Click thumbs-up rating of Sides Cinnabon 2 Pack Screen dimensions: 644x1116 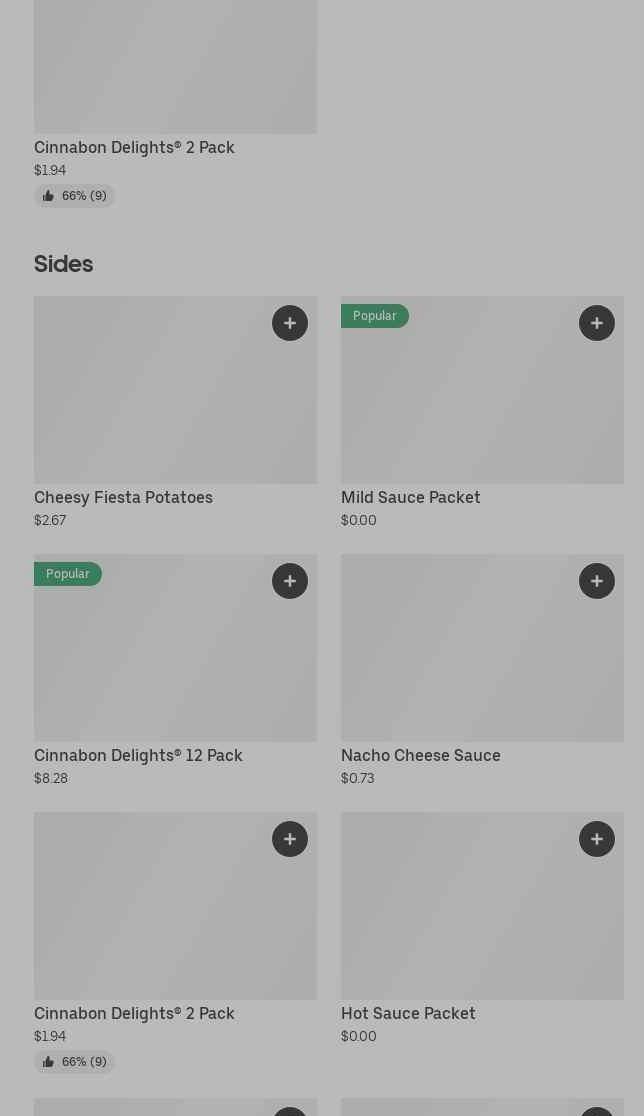tap(74, 1062)
